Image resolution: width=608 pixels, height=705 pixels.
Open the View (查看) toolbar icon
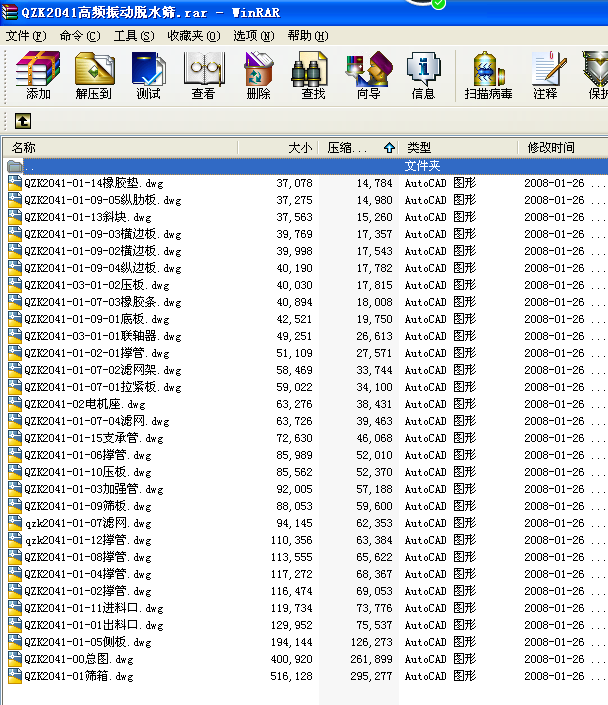203,75
